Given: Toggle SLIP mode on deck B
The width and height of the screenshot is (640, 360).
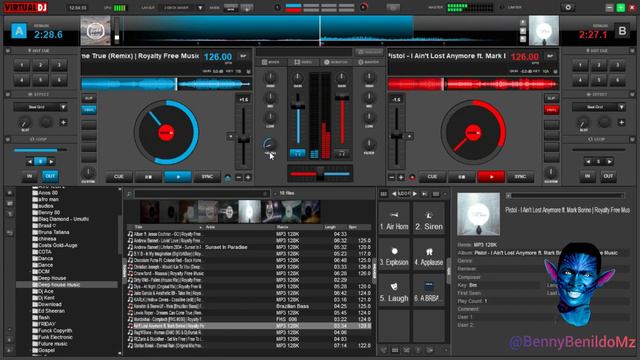Looking at the screenshot, I should click(x=551, y=98).
